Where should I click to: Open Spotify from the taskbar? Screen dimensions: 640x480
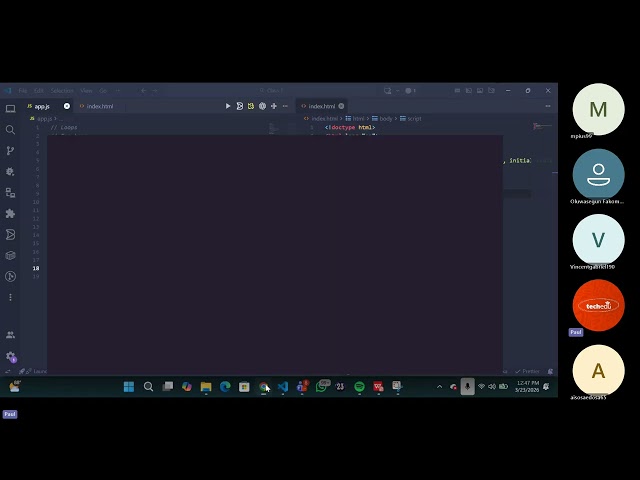[x=359, y=387]
